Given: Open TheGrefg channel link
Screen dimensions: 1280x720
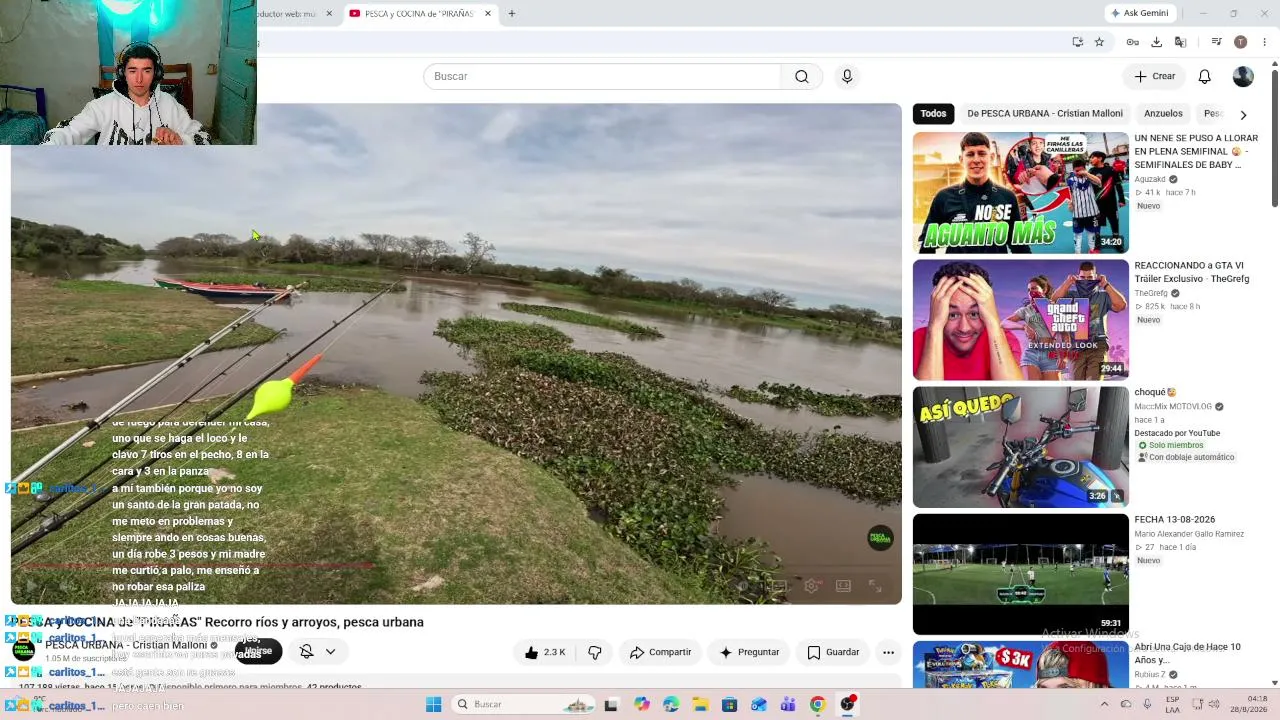Looking at the screenshot, I should click(x=1151, y=294).
